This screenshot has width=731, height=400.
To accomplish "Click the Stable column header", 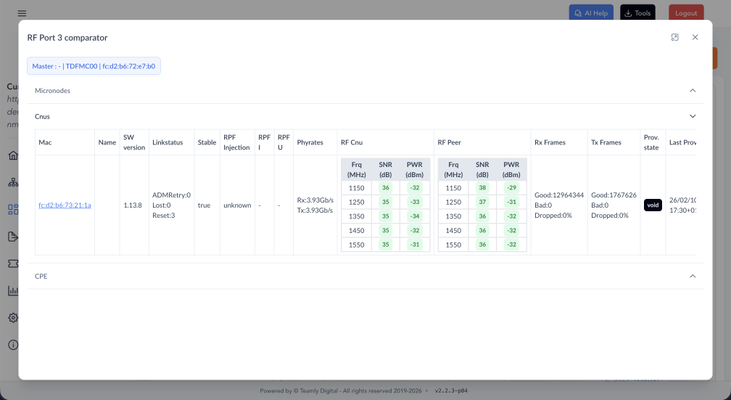I will point(207,142).
